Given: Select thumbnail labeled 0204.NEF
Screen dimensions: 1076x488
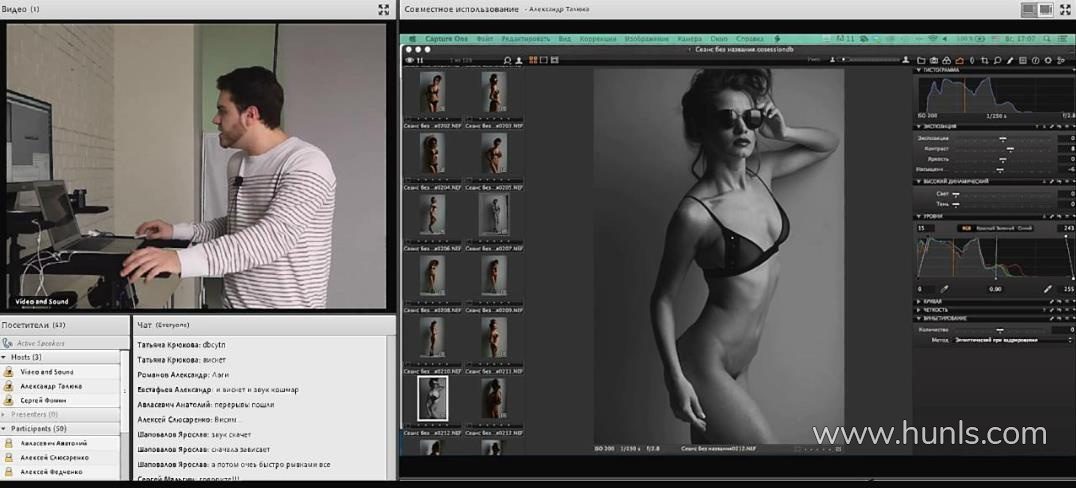Looking at the screenshot, I should coord(431,153).
